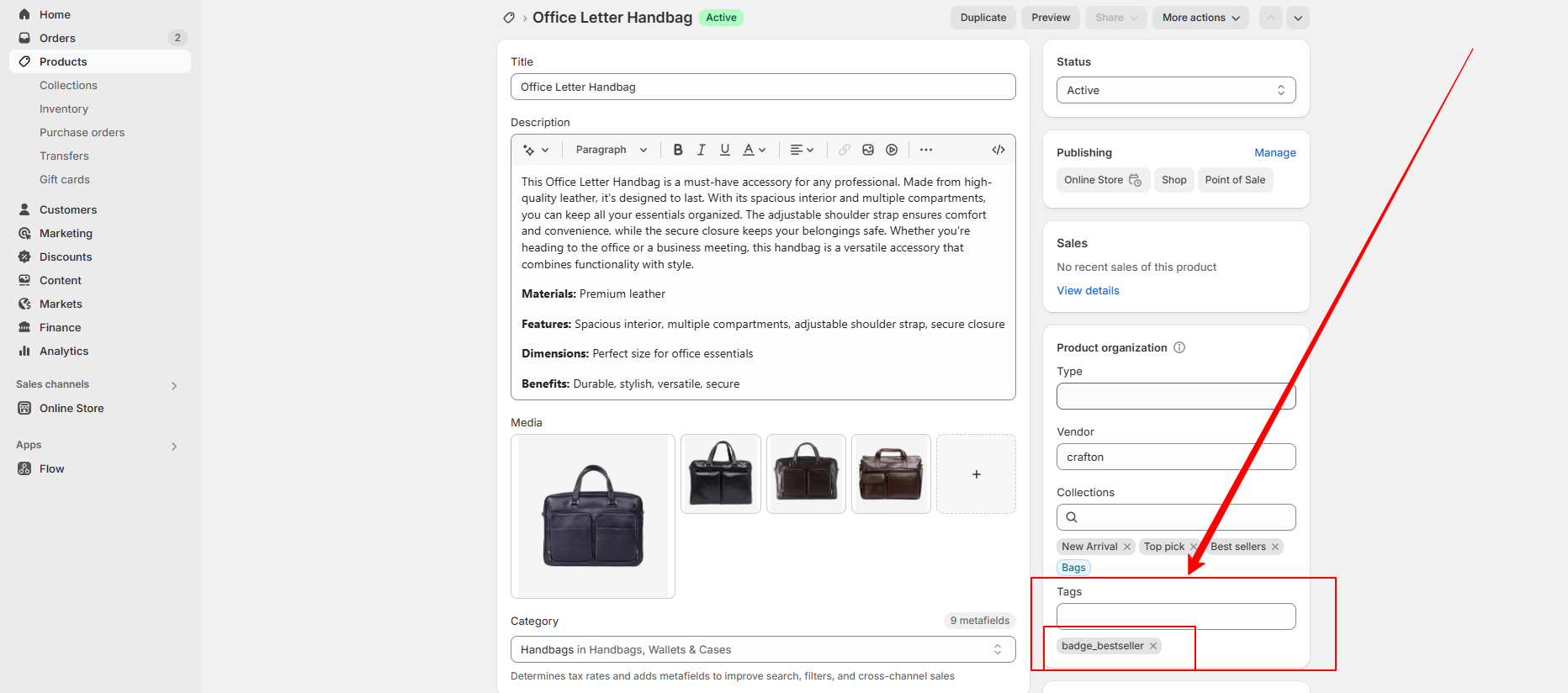Screen dimensions: 1568x693
Task: Open Collections submenu item
Action: tap(68, 85)
